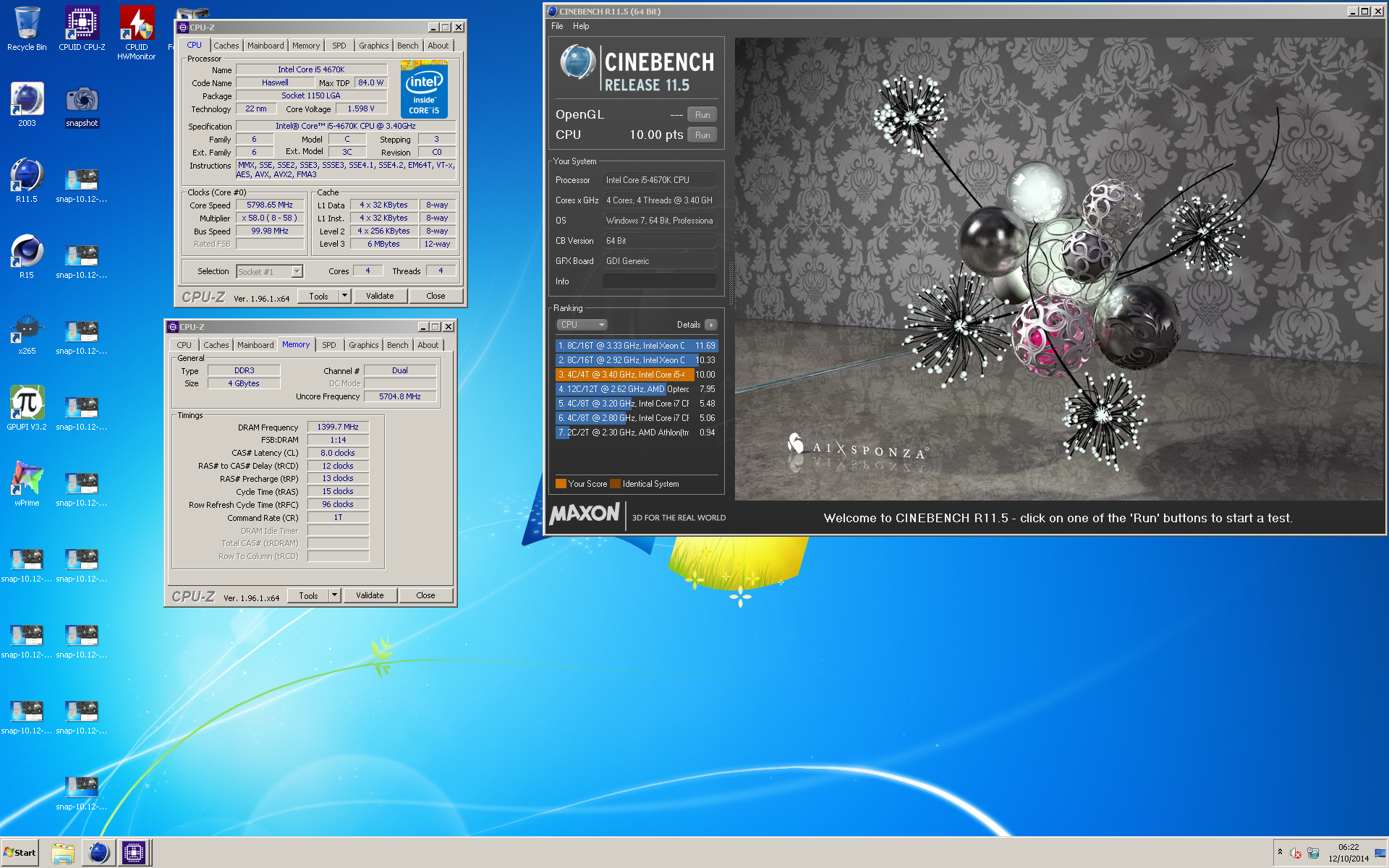Open the Recycle Bin desktop icon

[27, 29]
